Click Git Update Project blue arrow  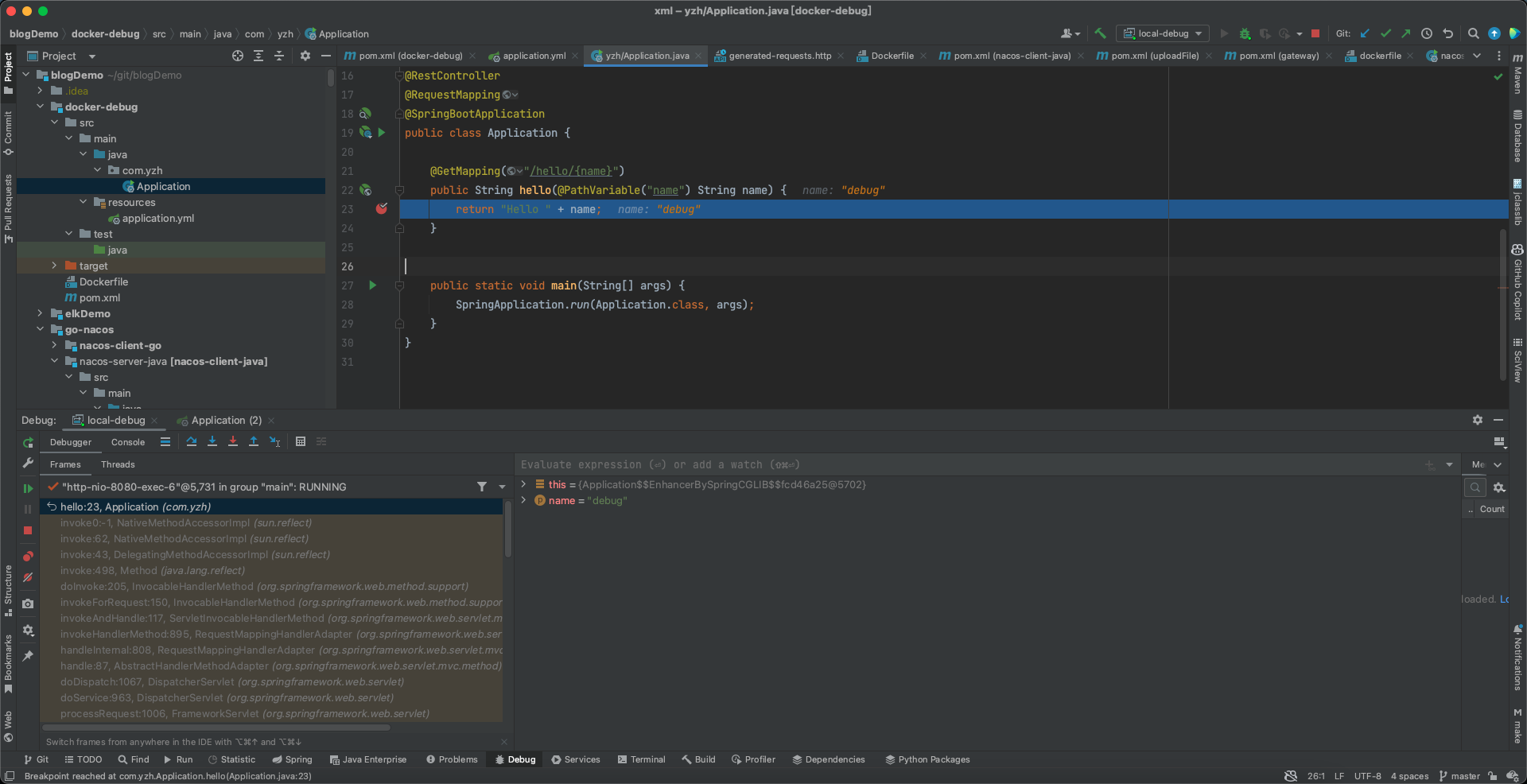[1365, 33]
